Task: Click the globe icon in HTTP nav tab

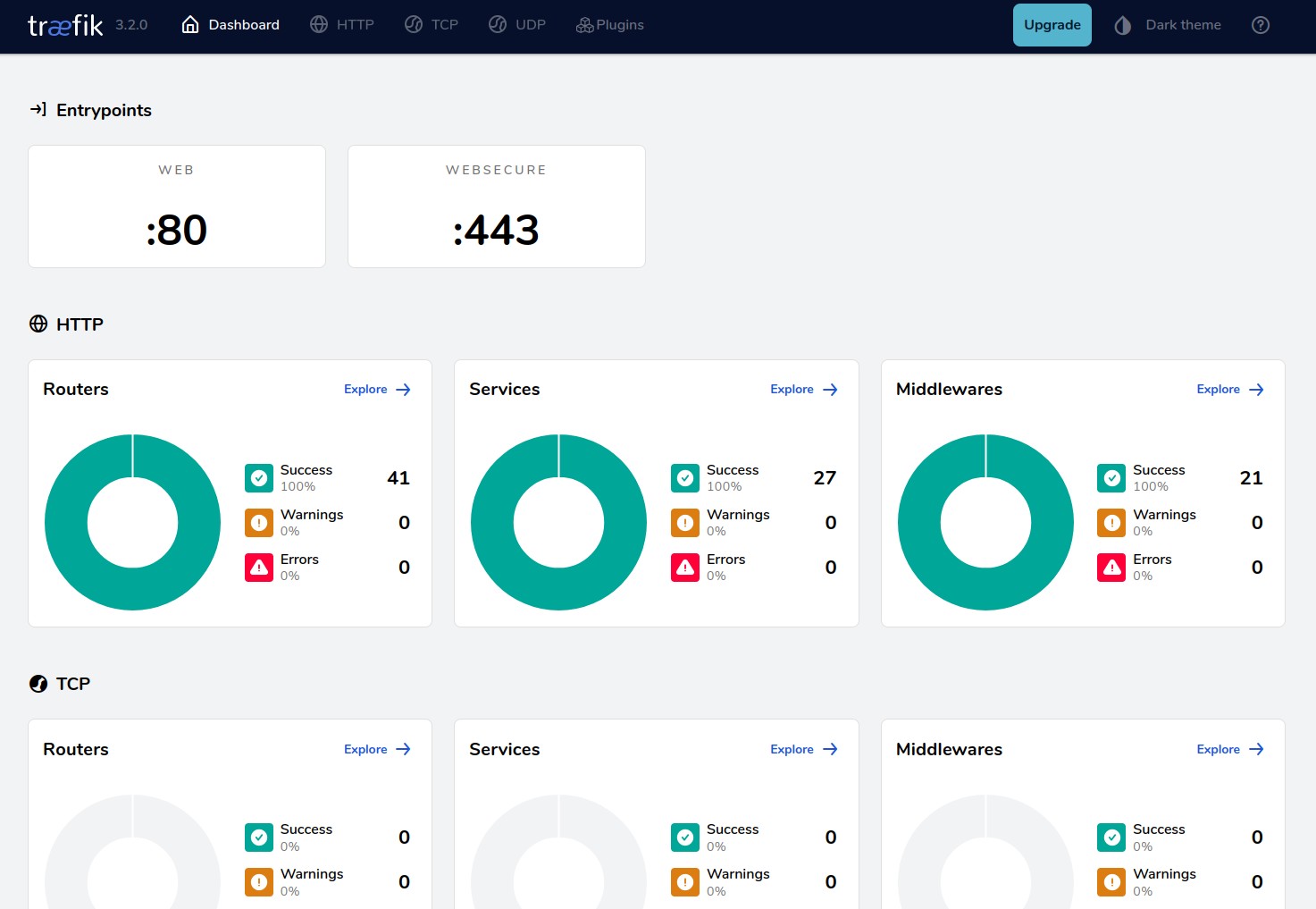Action: click(319, 25)
